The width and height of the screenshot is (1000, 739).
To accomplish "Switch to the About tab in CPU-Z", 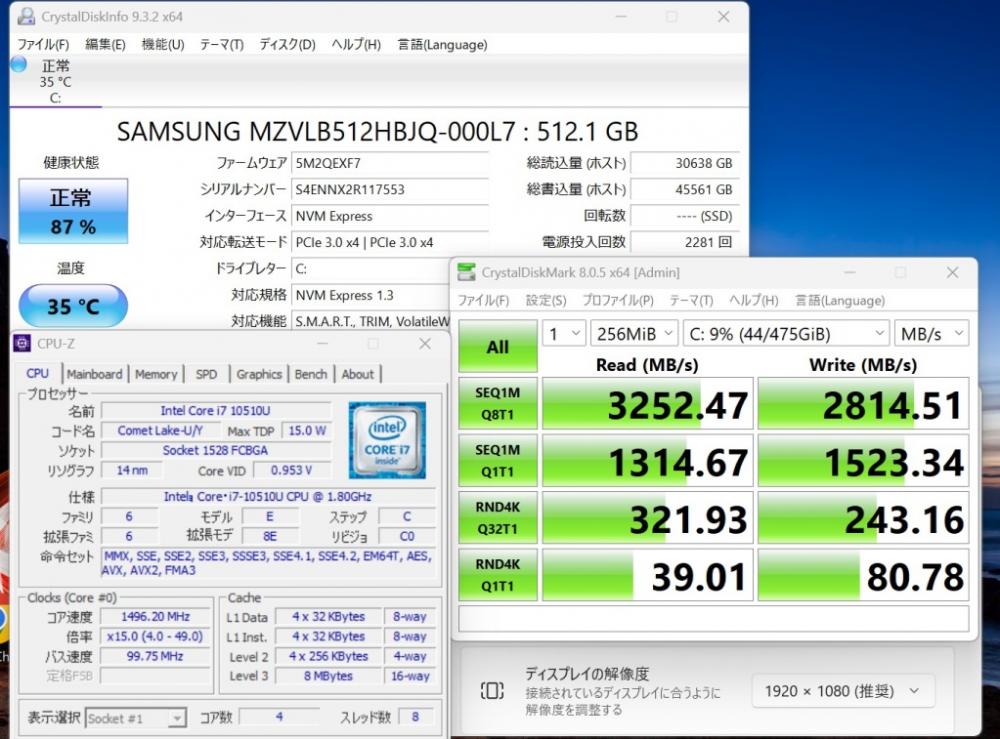I will (358, 374).
